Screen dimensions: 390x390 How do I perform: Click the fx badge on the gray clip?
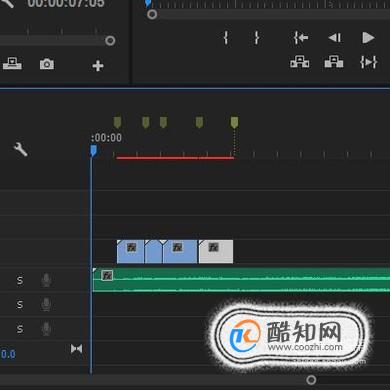click(x=213, y=247)
